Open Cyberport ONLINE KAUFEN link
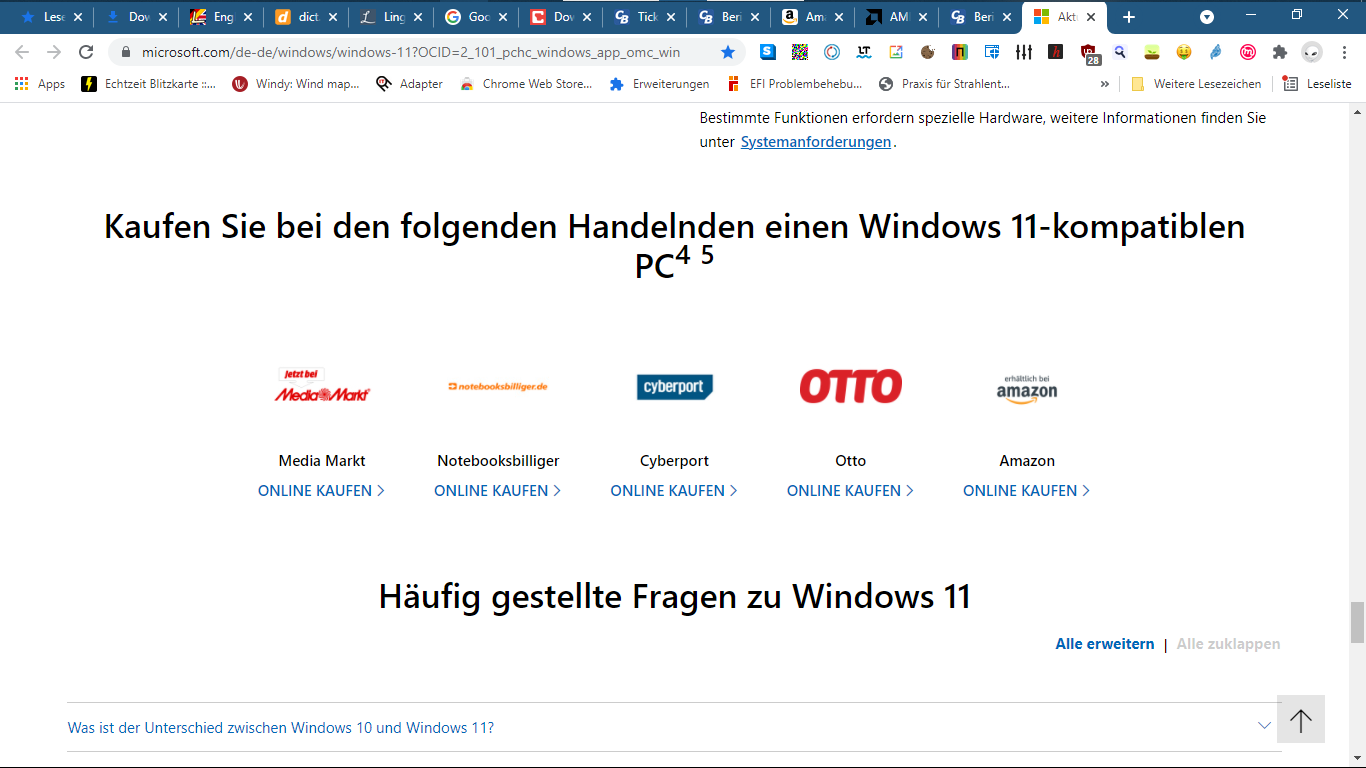This screenshot has width=1366, height=768. (674, 490)
